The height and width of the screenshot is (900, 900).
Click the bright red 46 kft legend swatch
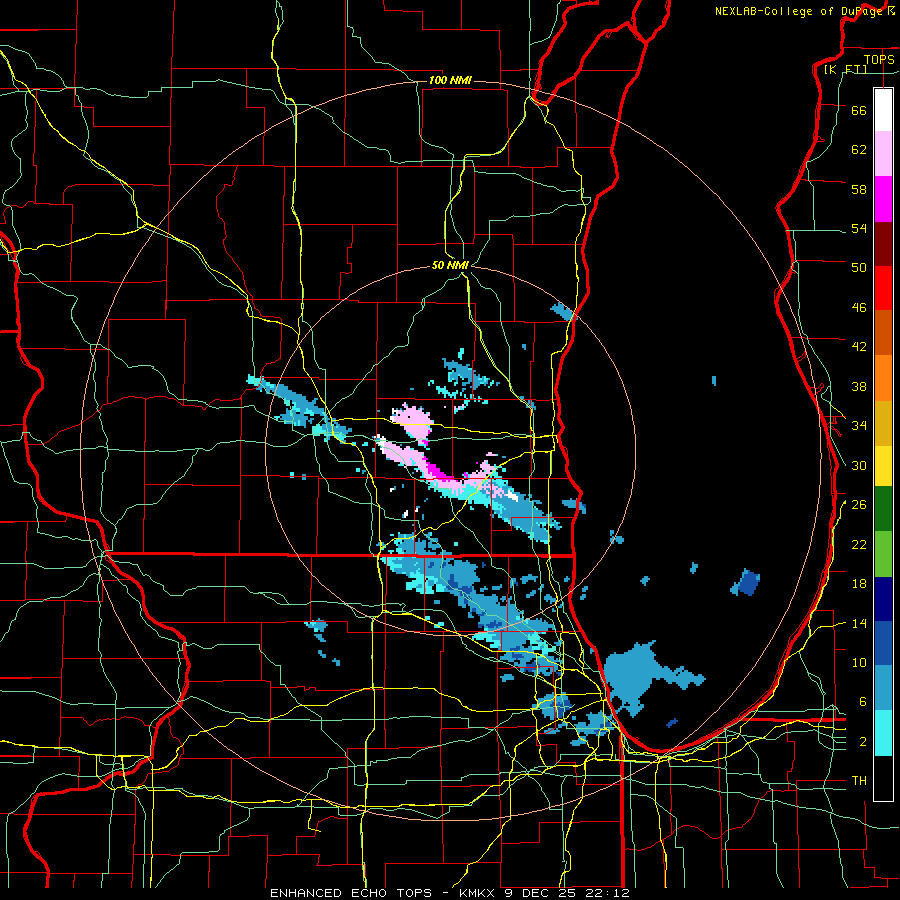tap(883, 288)
